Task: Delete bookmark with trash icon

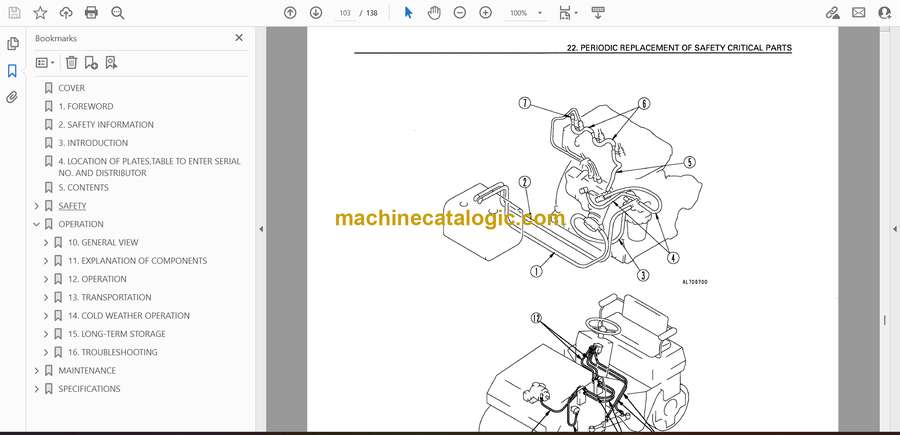Action: (71, 62)
